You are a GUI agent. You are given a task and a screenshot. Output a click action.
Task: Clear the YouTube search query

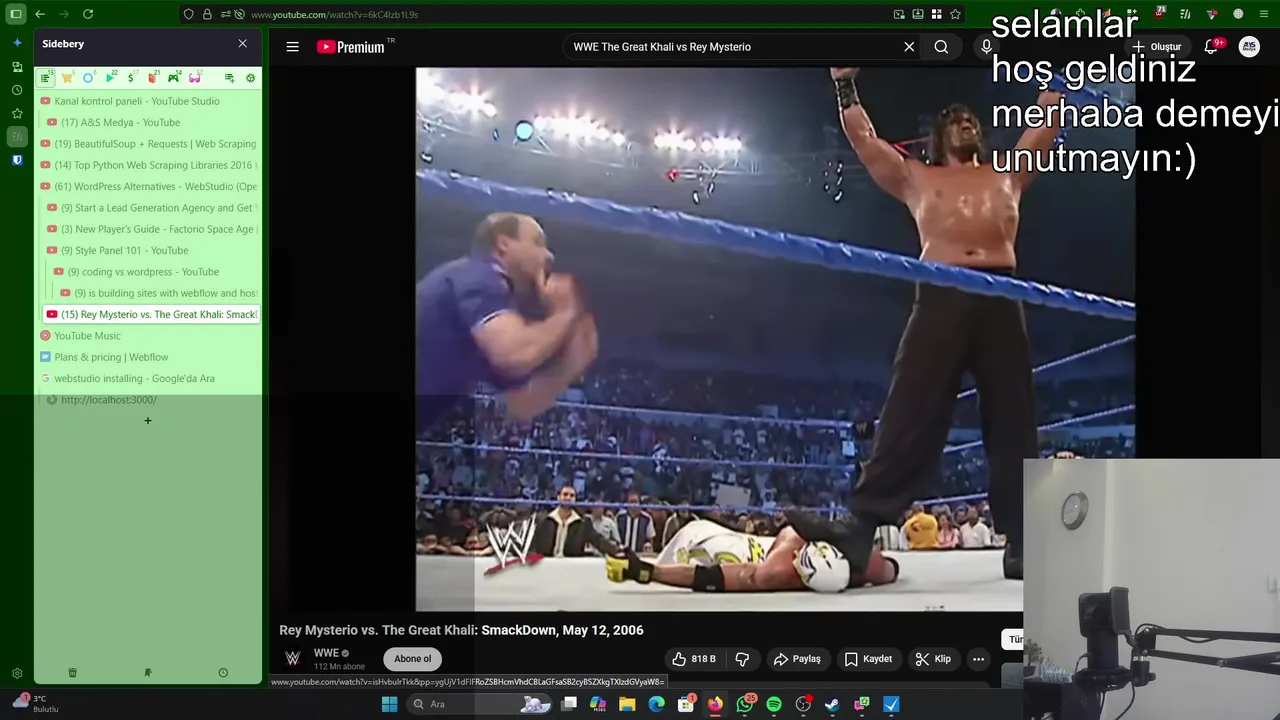pyautogui.click(x=909, y=47)
